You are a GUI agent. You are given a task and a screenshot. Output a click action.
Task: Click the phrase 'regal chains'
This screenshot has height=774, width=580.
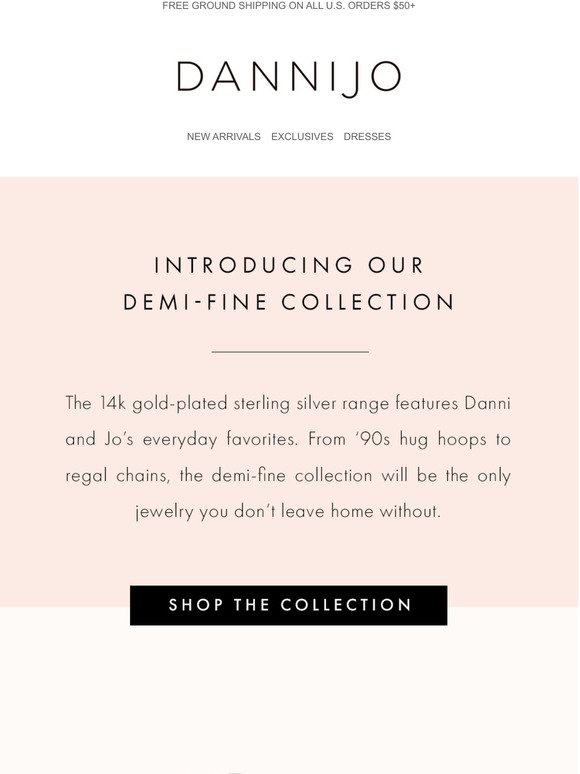pos(117,476)
